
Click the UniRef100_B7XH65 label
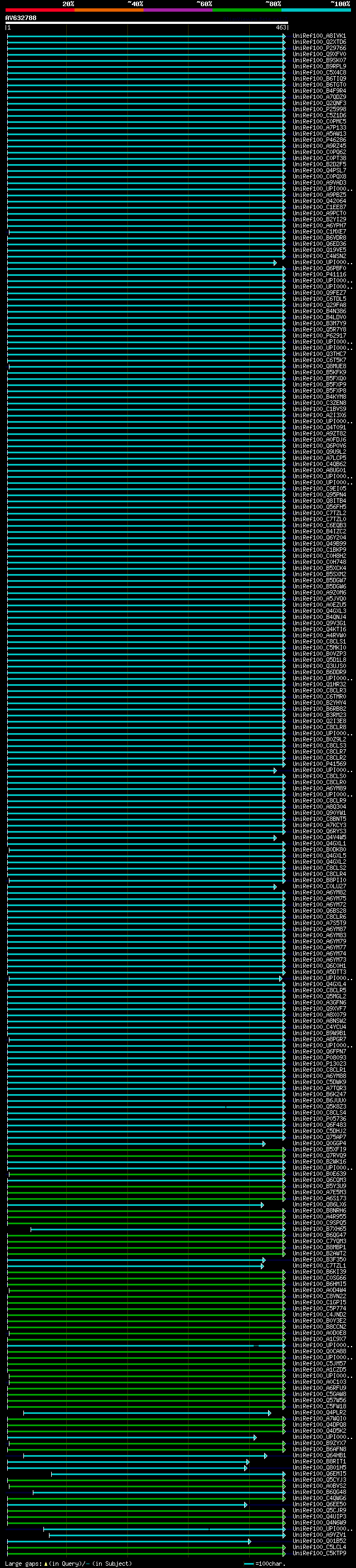coord(319,1228)
